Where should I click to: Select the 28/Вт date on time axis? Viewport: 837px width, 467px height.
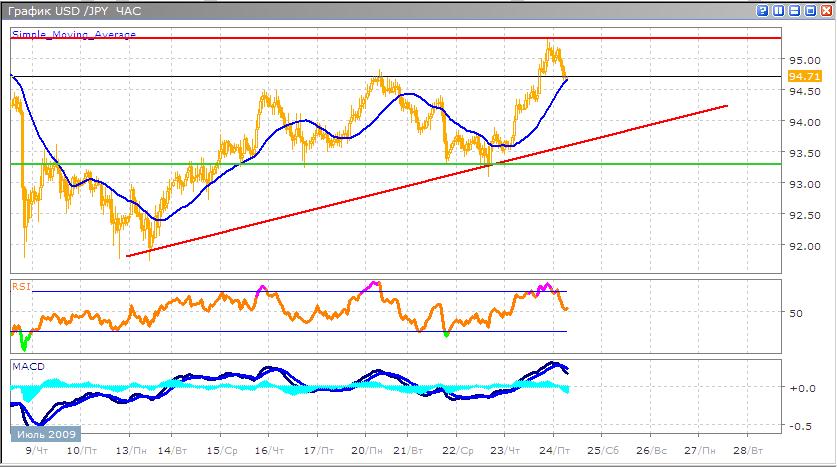751,451
